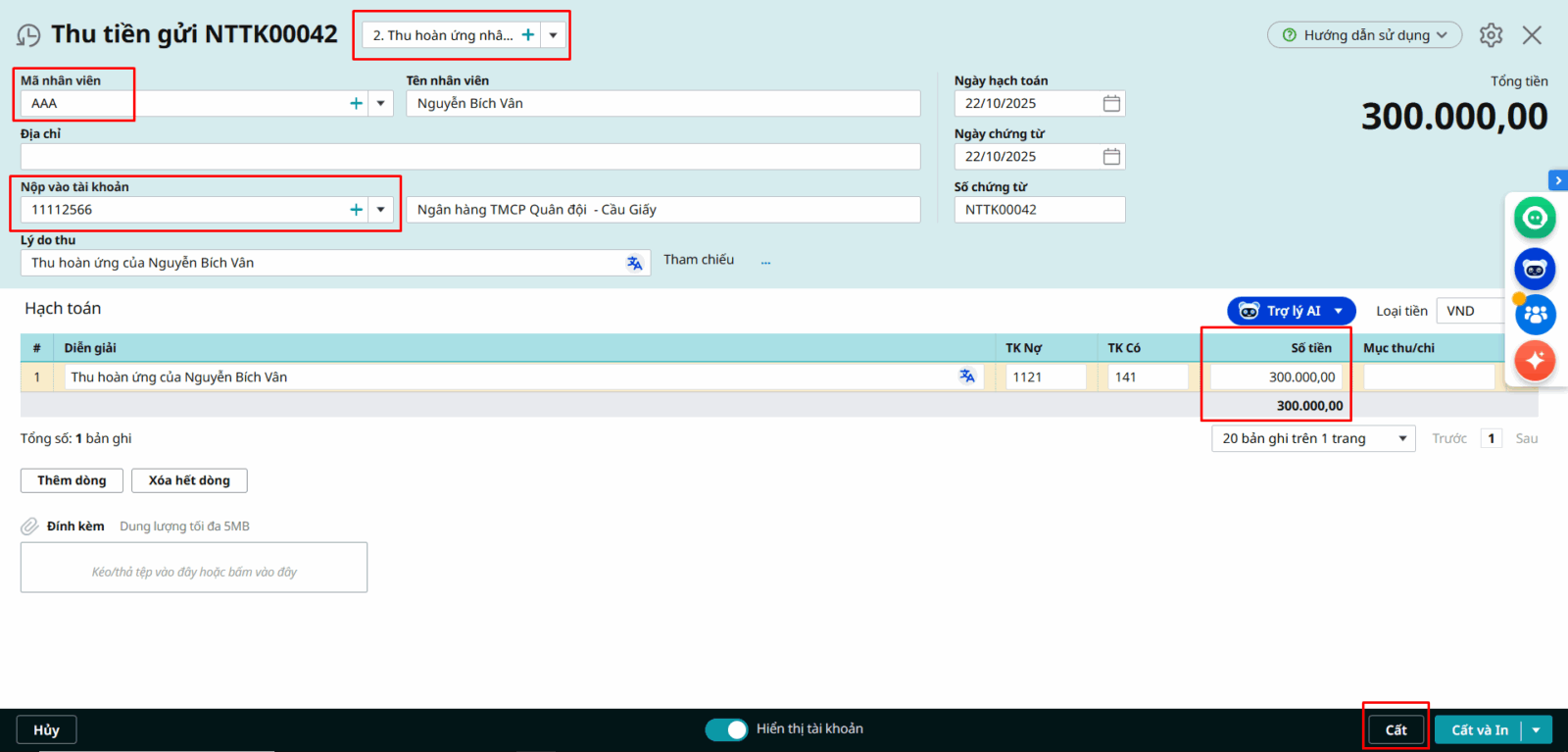Viewport: 1568px width, 752px height.
Task: Open the records per page dropdown
Action: tap(1313, 438)
